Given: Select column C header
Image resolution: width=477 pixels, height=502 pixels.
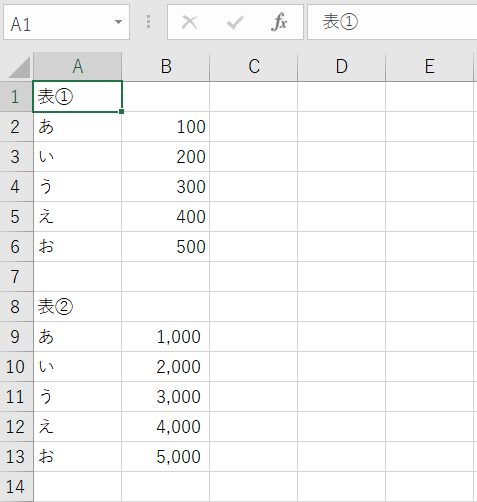Looking at the screenshot, I should pyautogui.click(x=254, y=66).
